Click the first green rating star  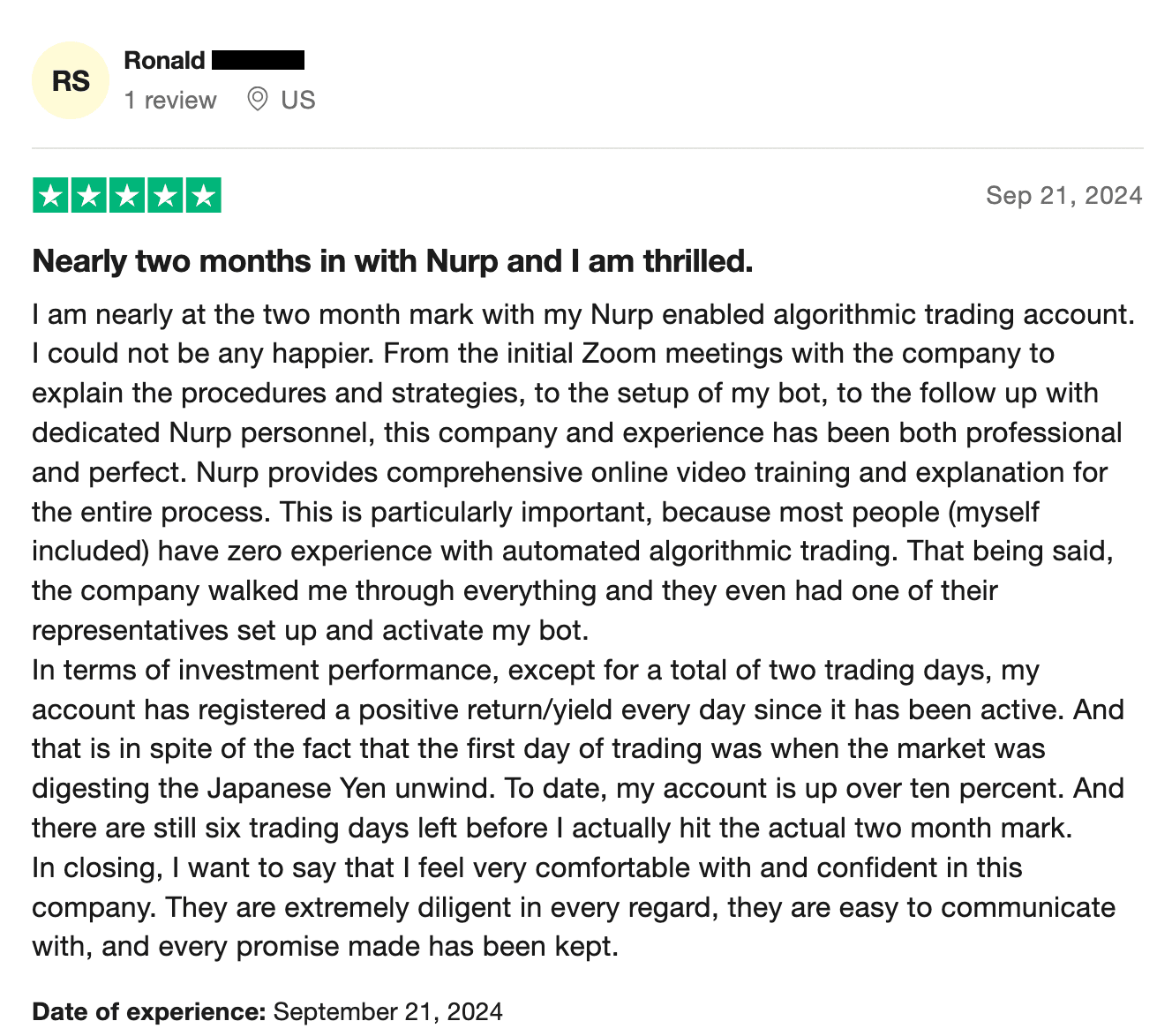[51, 195]
